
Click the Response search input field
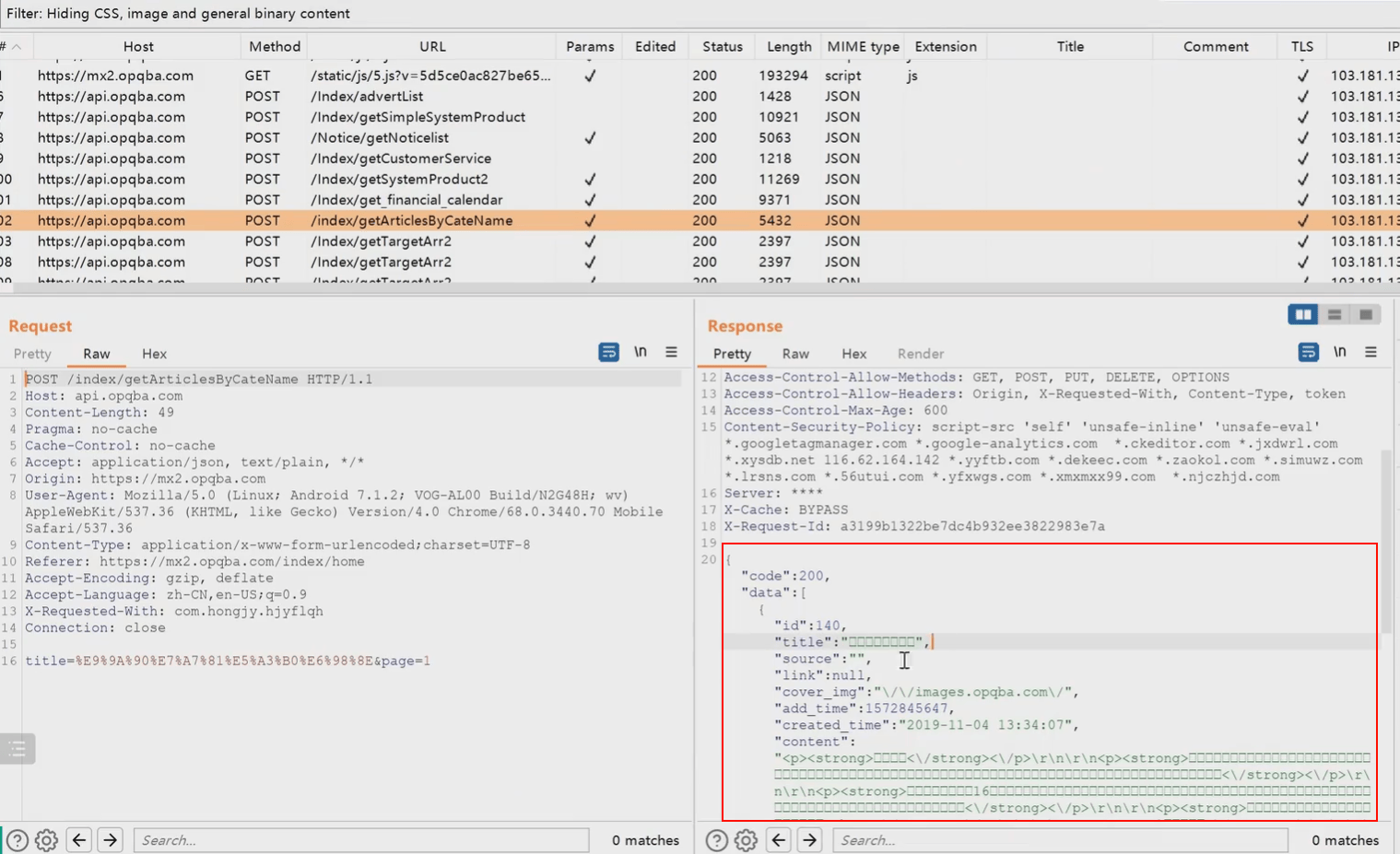pos(1060,840)
